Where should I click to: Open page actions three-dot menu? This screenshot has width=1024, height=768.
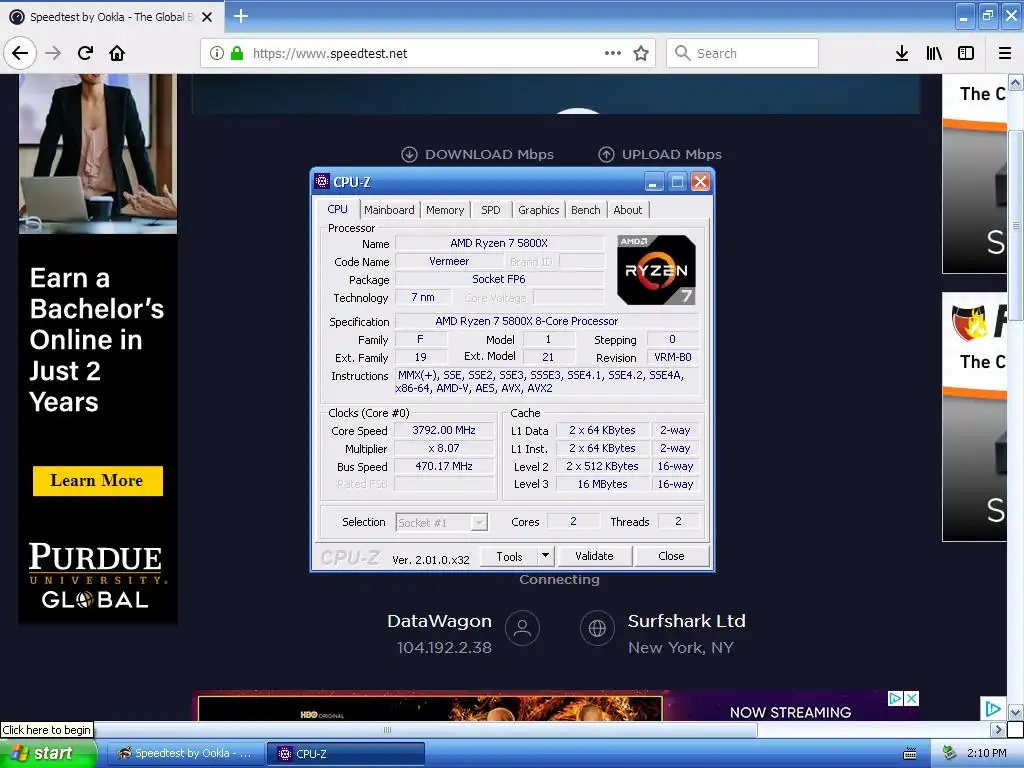point(613,53)
